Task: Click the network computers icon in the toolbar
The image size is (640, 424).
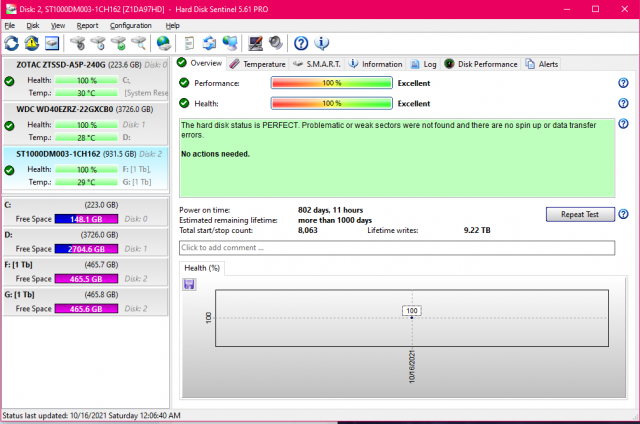Action: coord(231,43)
